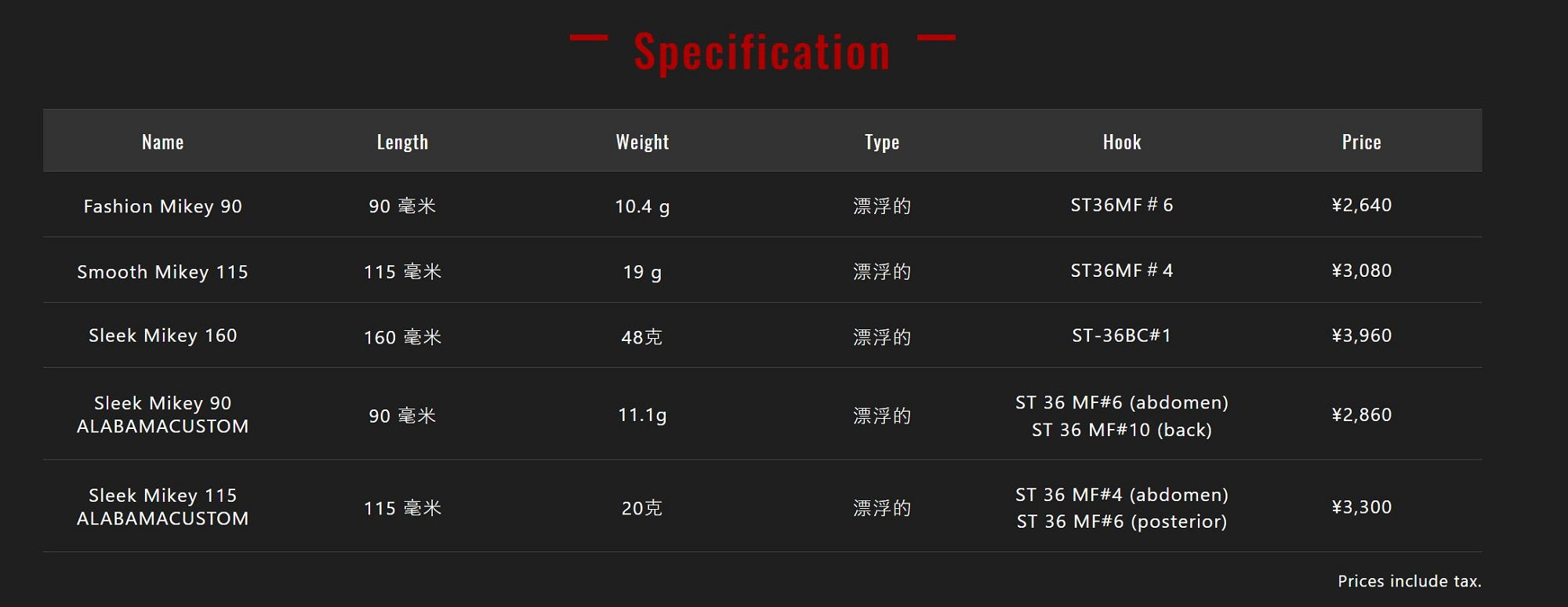Click the ¥3,080 price
The width and height of the screenshot is (1568, 607).
1362,271
